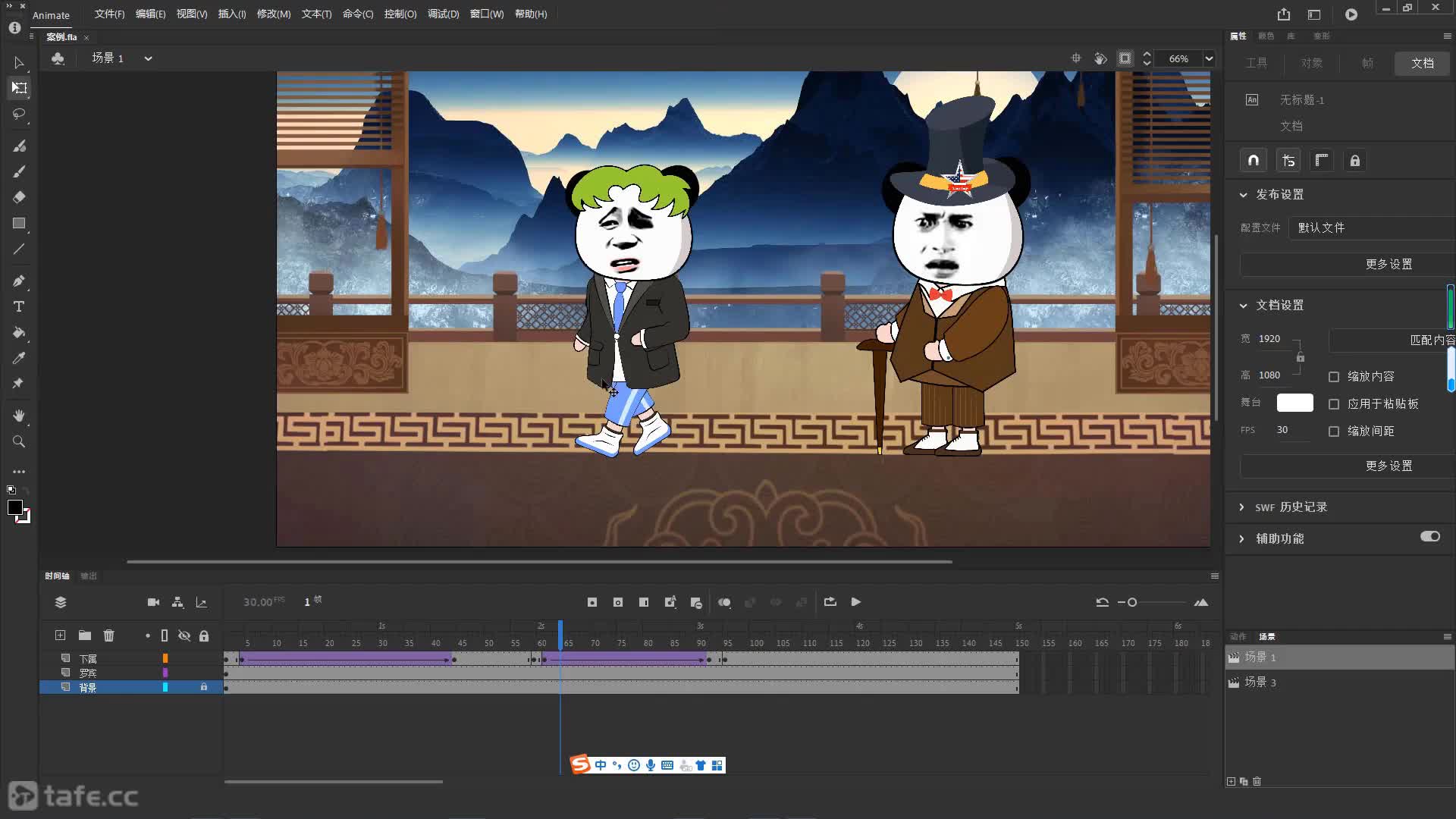Expand the SWF 历史记录 section
Image resolution: width=1456 pixels, height=819 pixels.
point(1241,507)
